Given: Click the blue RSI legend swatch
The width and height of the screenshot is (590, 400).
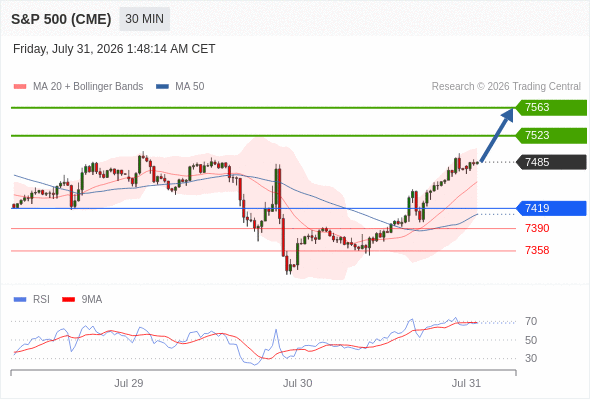Looking at the screenshot, I should (20, 300).
